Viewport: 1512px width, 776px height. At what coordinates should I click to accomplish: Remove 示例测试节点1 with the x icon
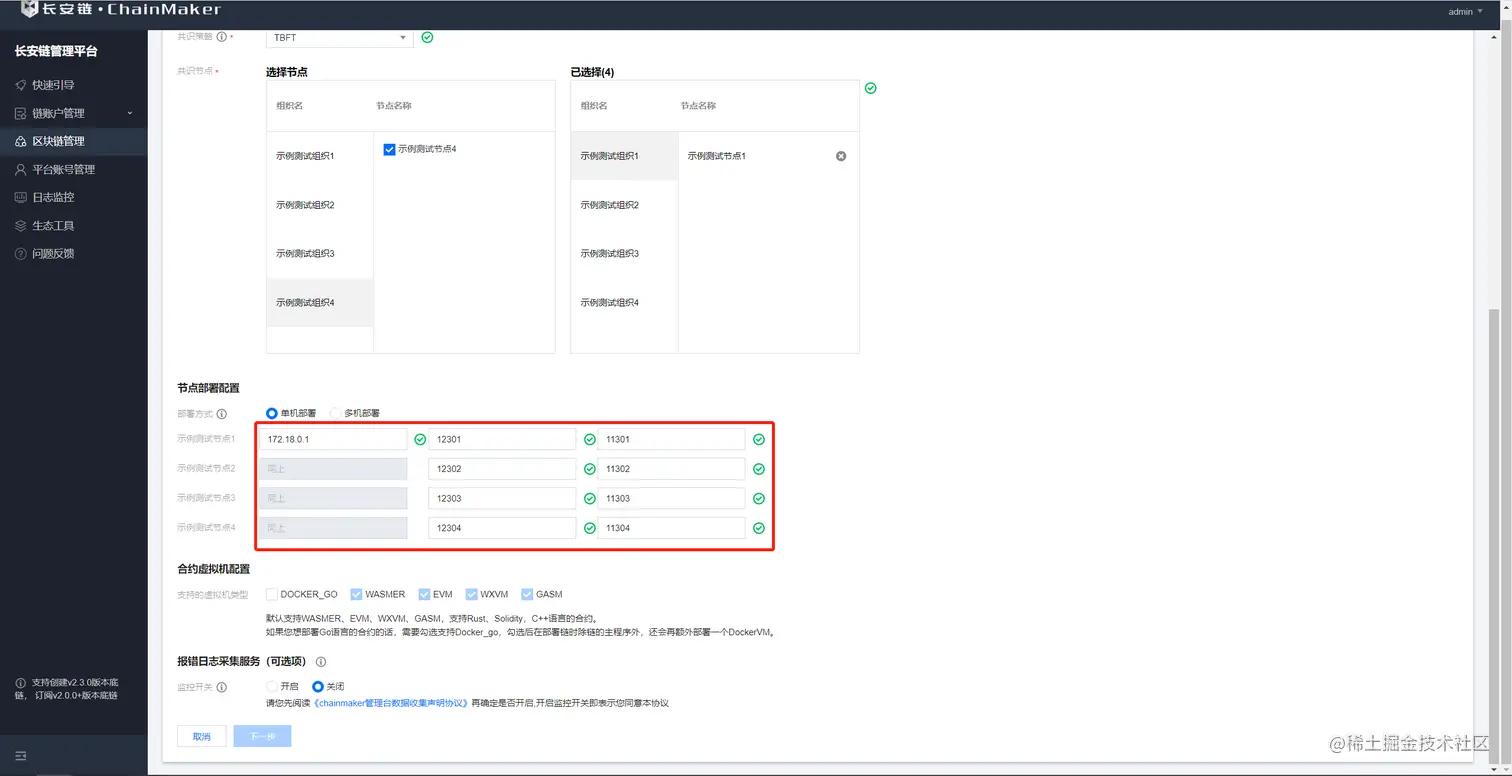[x=841, y=156]
